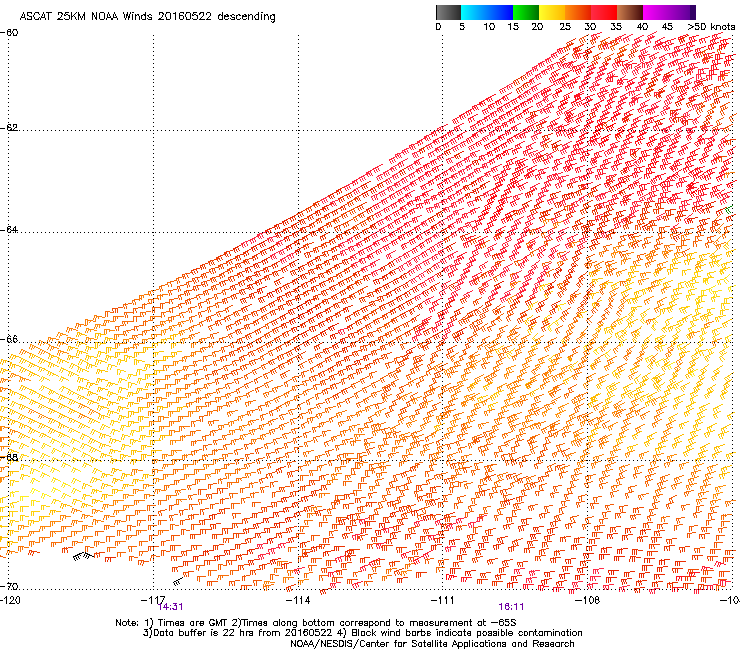The height and width of the screenshot is (650, 740).
Task: Click the gray 0-5 knots color segment
Action: click(448, 12)
